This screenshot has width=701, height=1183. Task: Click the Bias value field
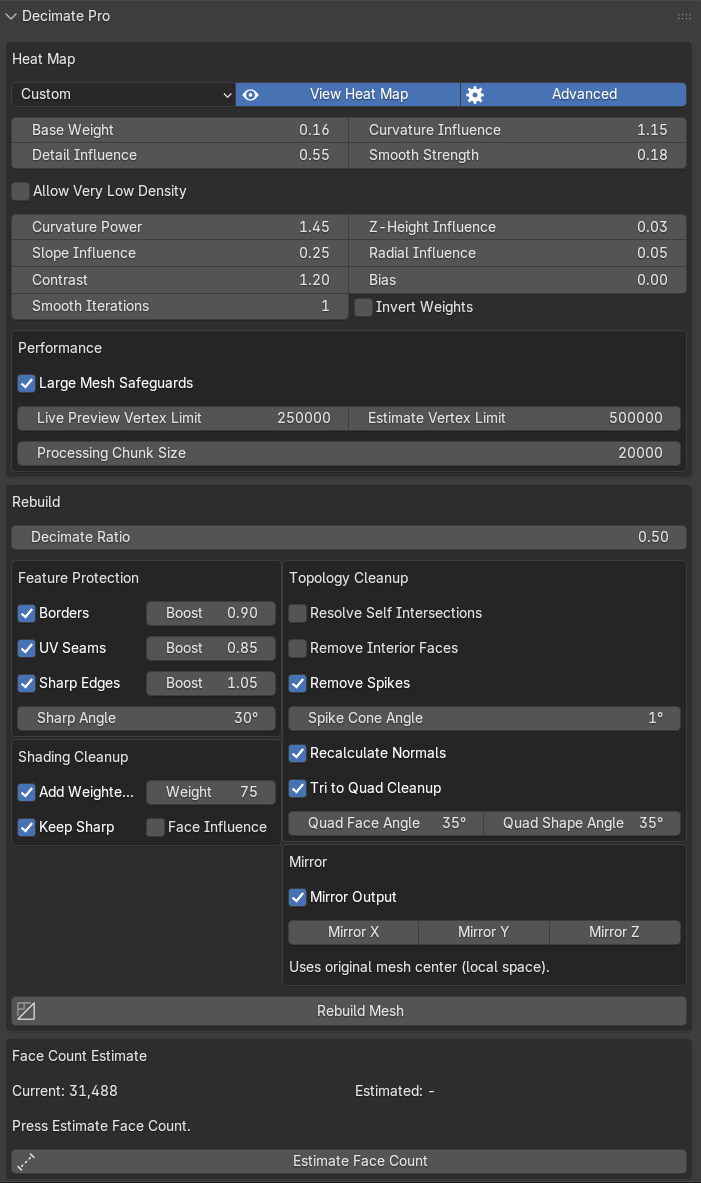coord(518,280)
